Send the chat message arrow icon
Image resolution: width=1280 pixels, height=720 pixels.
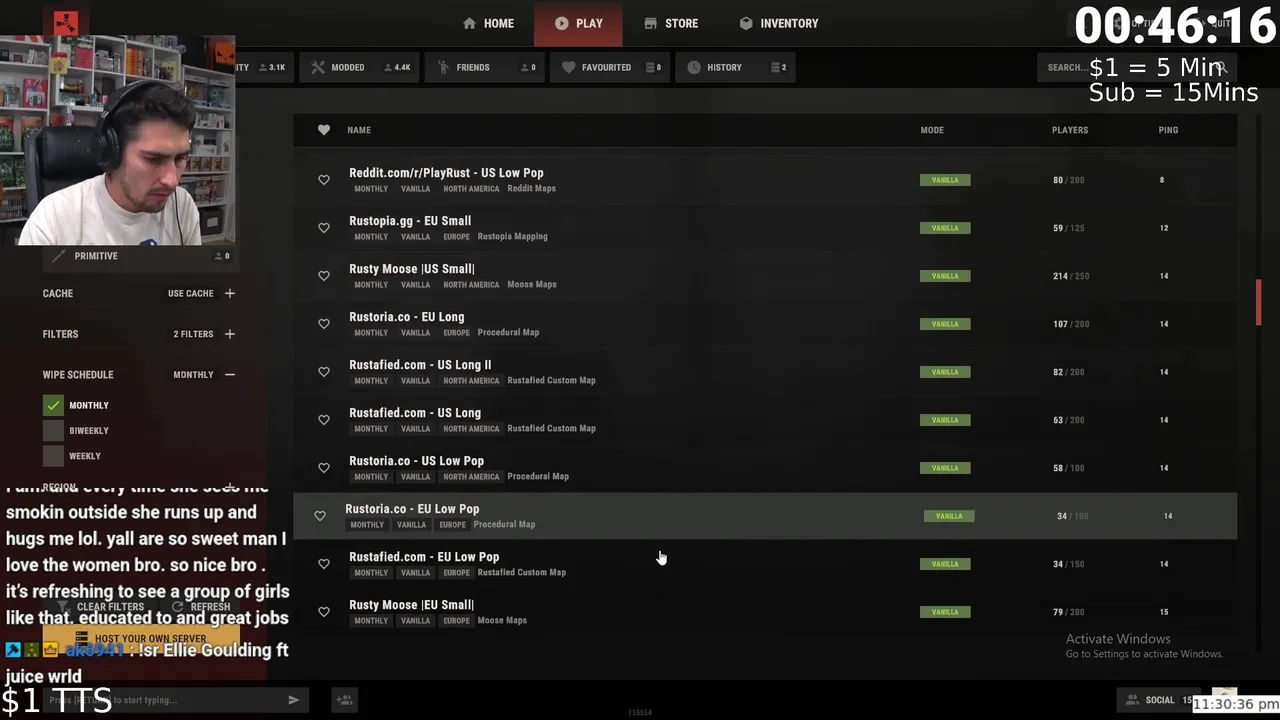293,700
